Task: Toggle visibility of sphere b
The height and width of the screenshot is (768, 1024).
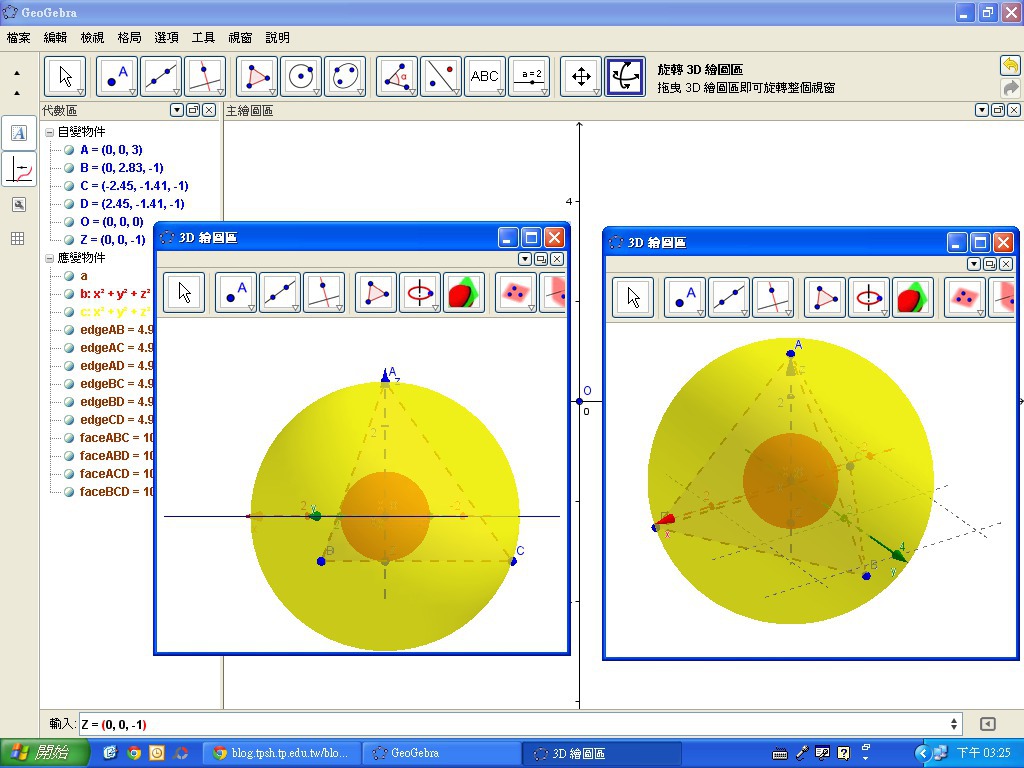Action: coord(69,294)
